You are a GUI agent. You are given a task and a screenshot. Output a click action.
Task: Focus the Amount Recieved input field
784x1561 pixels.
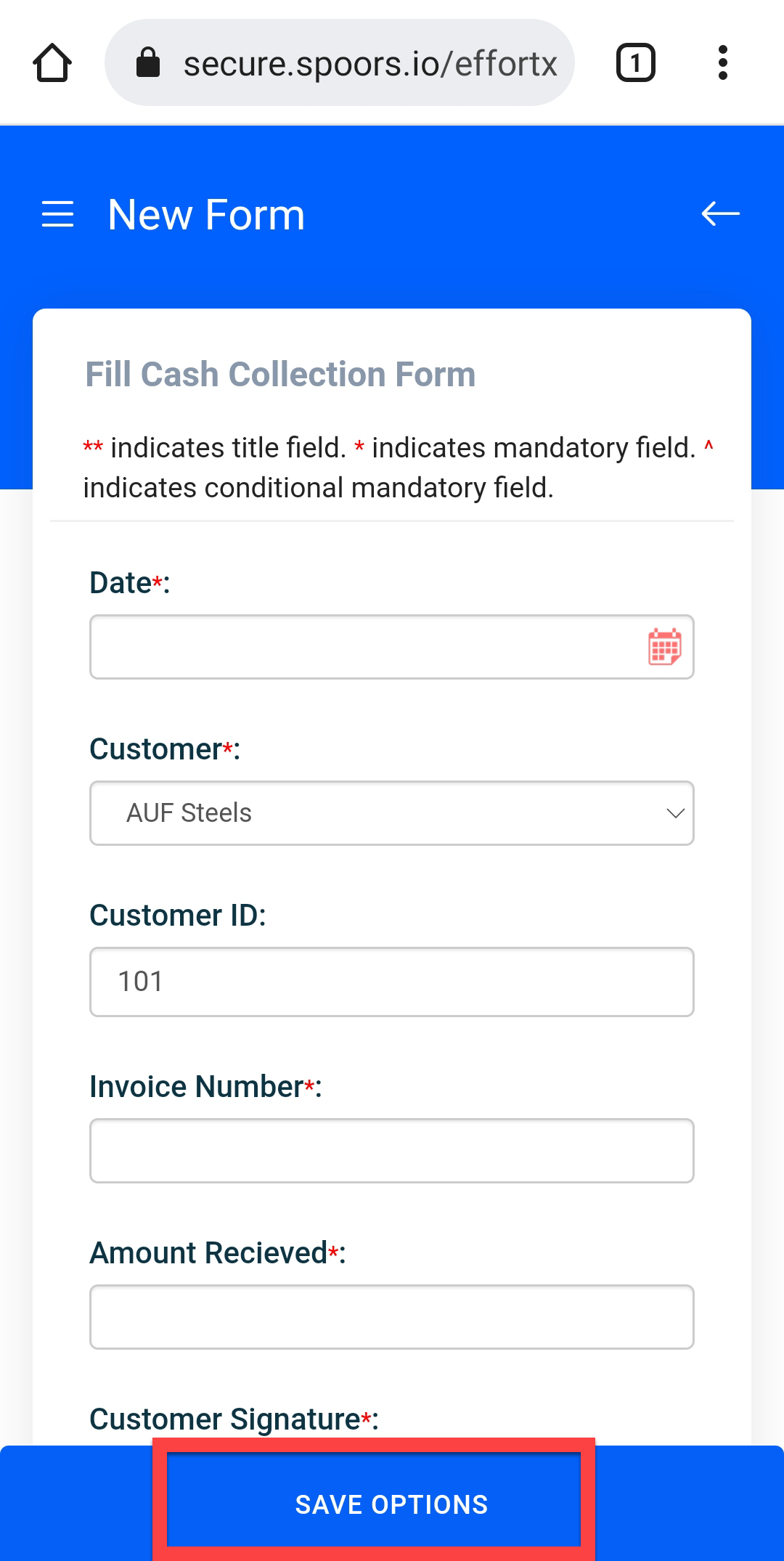[392, 1317]
